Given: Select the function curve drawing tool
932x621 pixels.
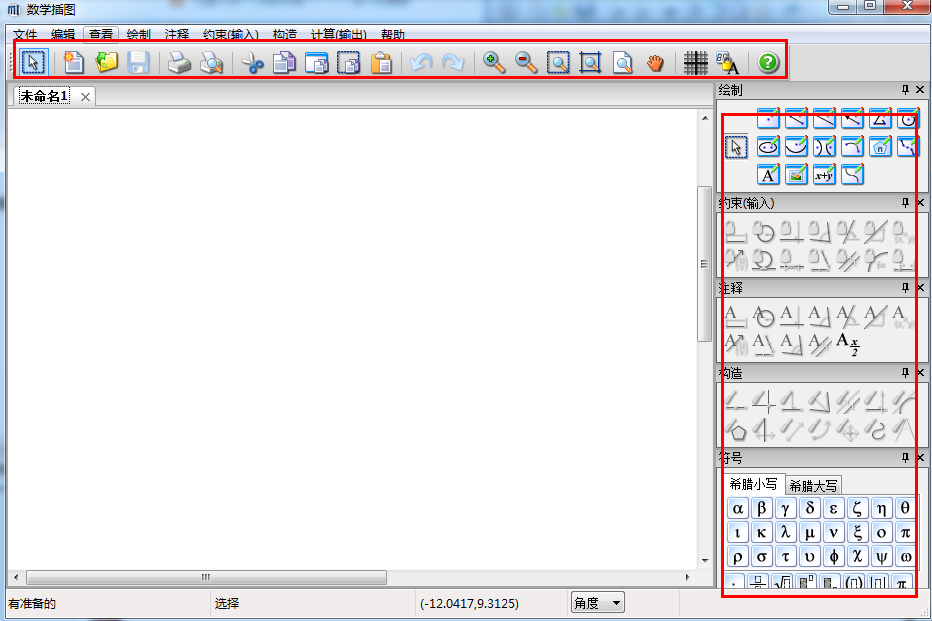Looking at the screenshot, I should point(852,175).
